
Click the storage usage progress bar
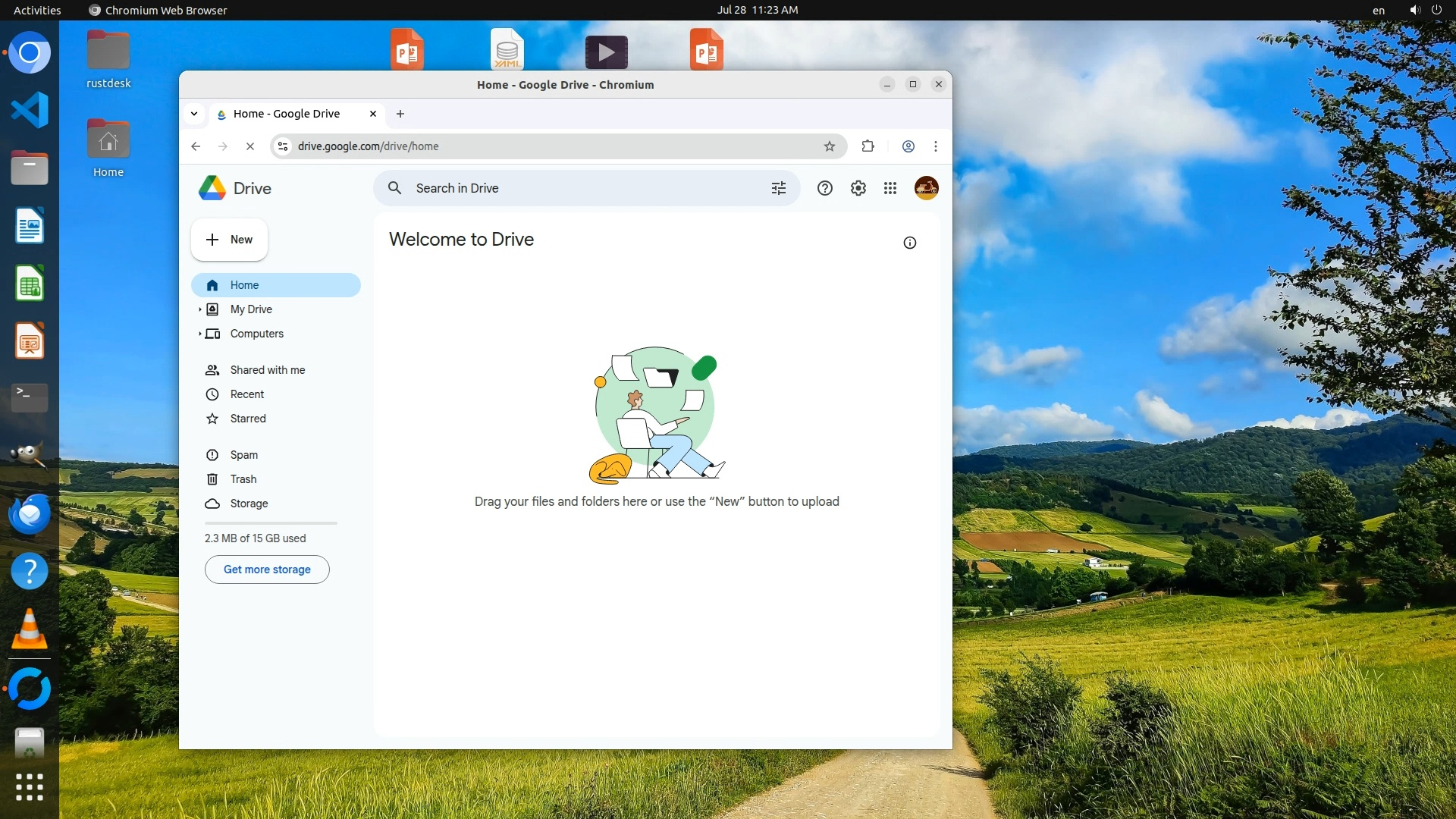(271, 523)
